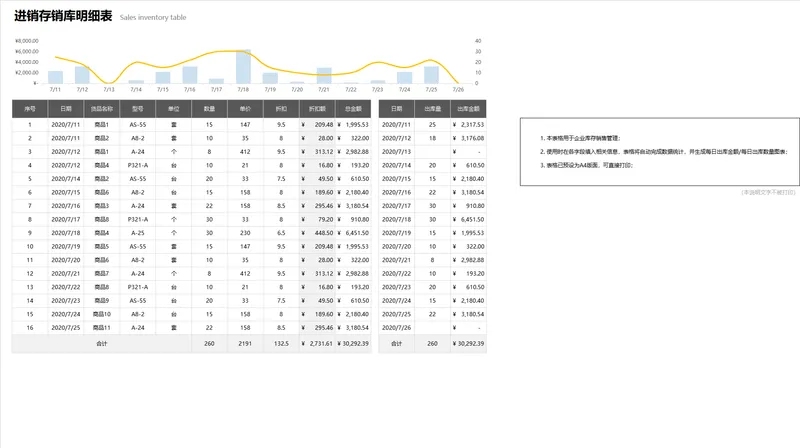
Task: Select the 总金额 column header
Action: click(353, 109)
